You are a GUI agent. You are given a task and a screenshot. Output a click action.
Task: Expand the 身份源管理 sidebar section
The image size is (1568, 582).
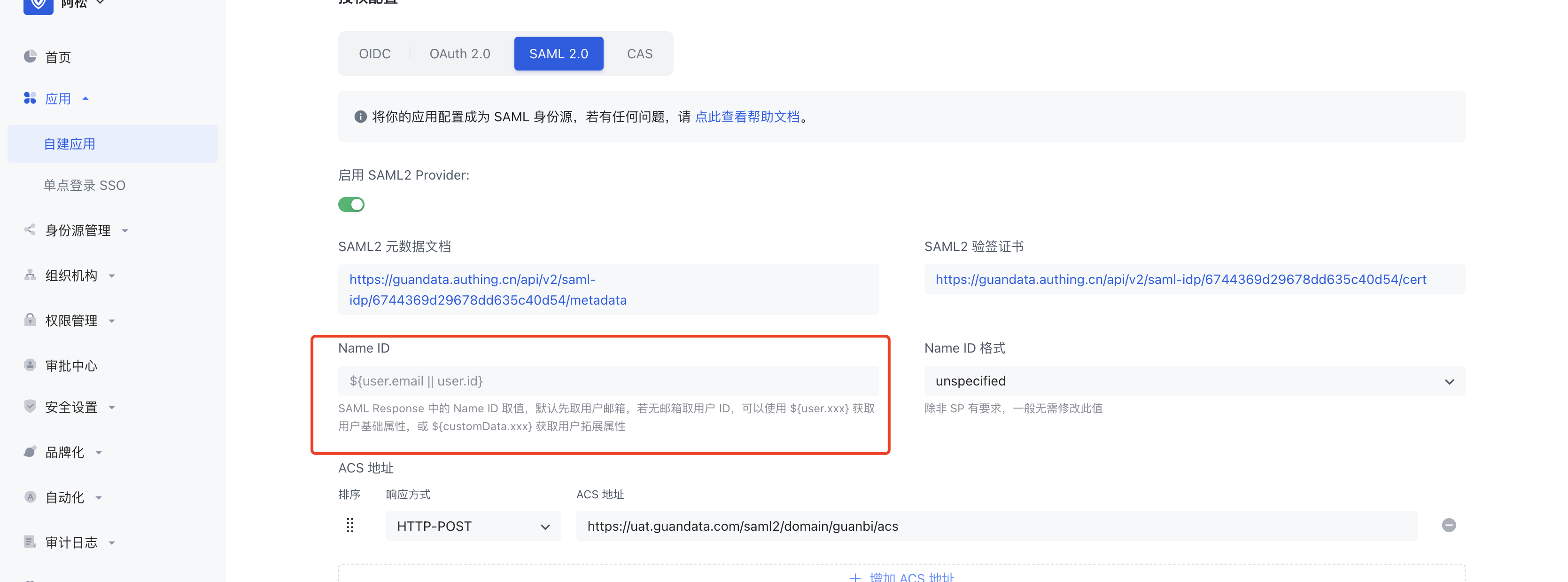pyautogui.click(x=125, y=231)
